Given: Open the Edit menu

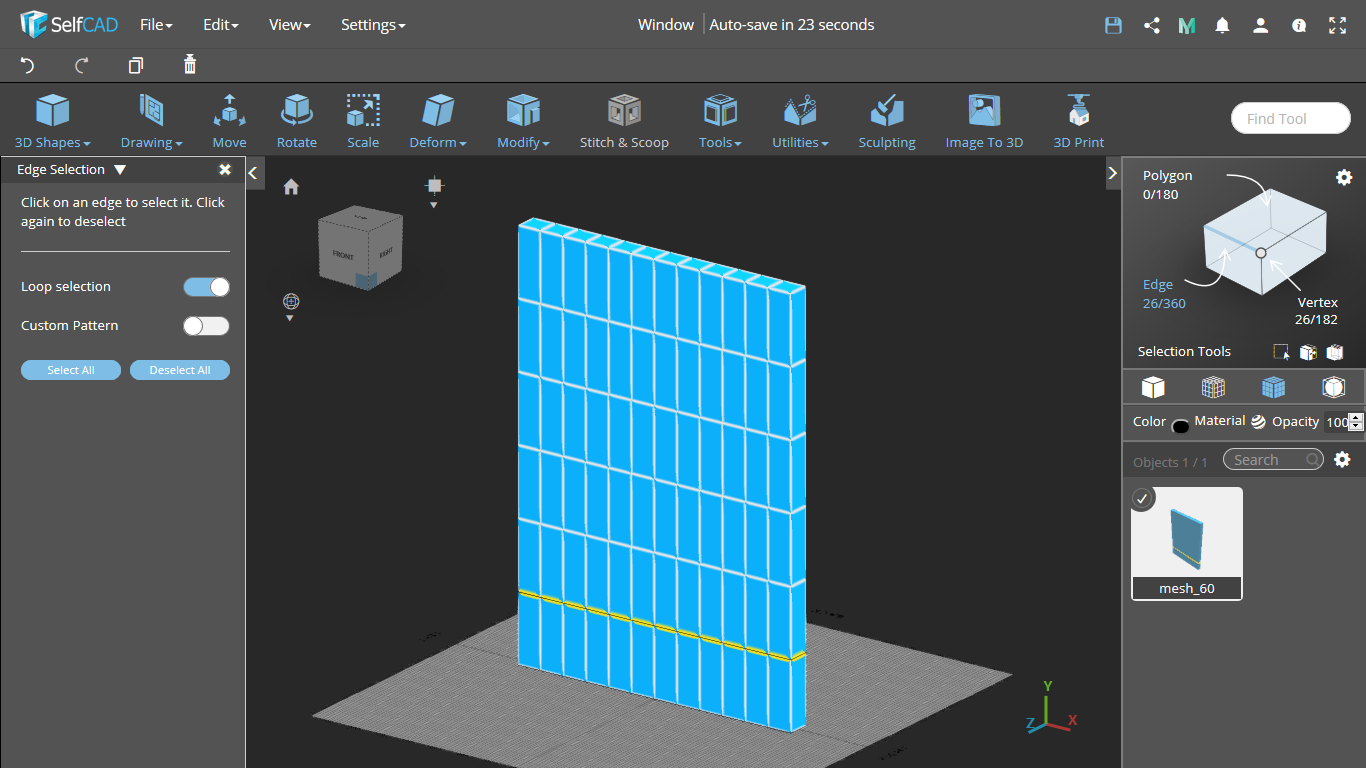Looking at the screenshot, I should (221, 25).
